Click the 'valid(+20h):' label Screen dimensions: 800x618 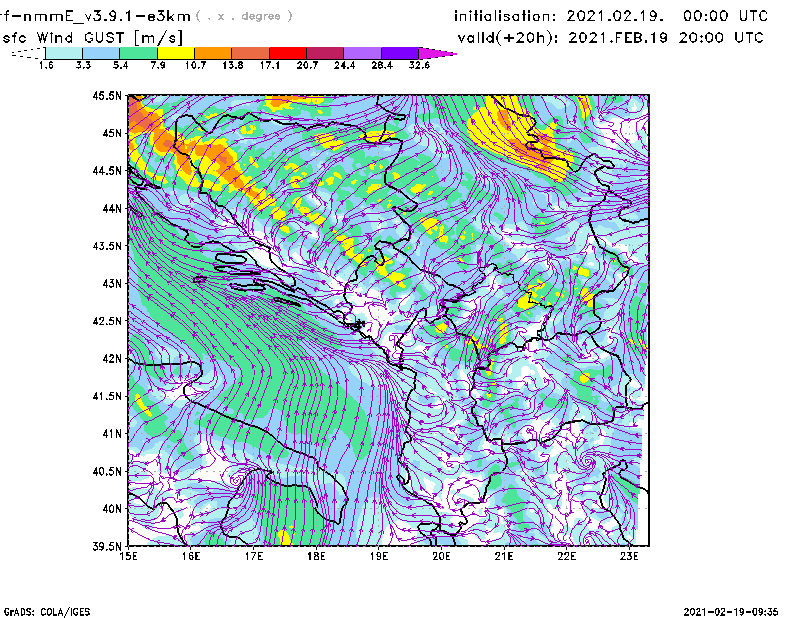tap(508, 38)
